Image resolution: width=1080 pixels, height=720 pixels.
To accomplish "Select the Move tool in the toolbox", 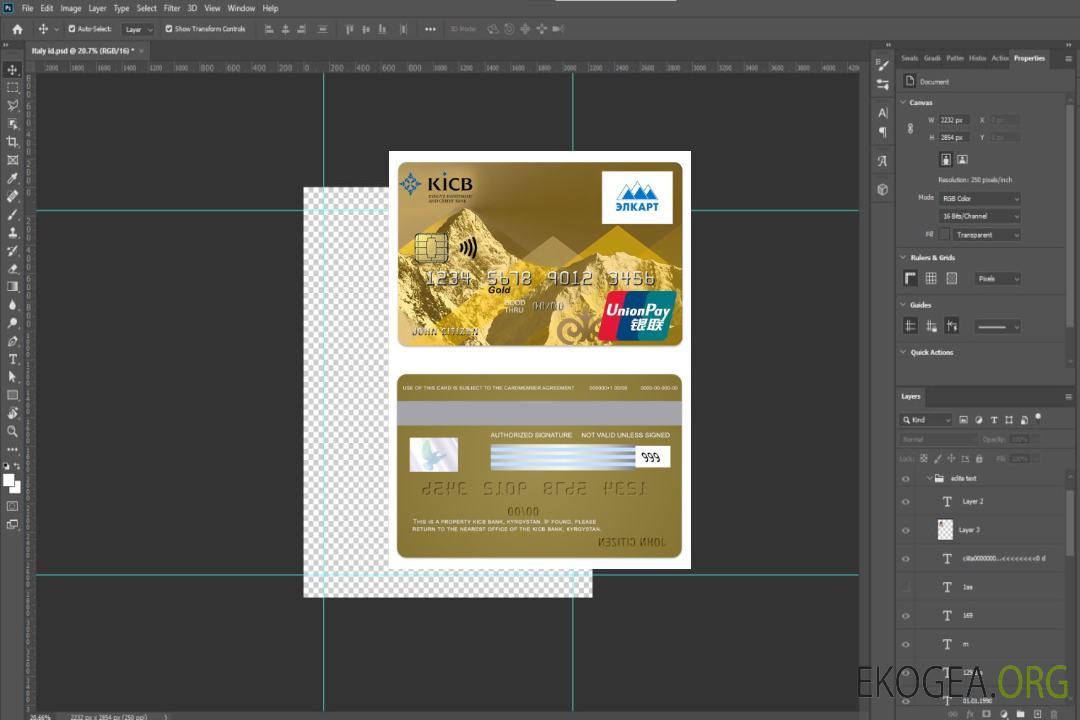I will pyautogui.click(x=12, y=70).
